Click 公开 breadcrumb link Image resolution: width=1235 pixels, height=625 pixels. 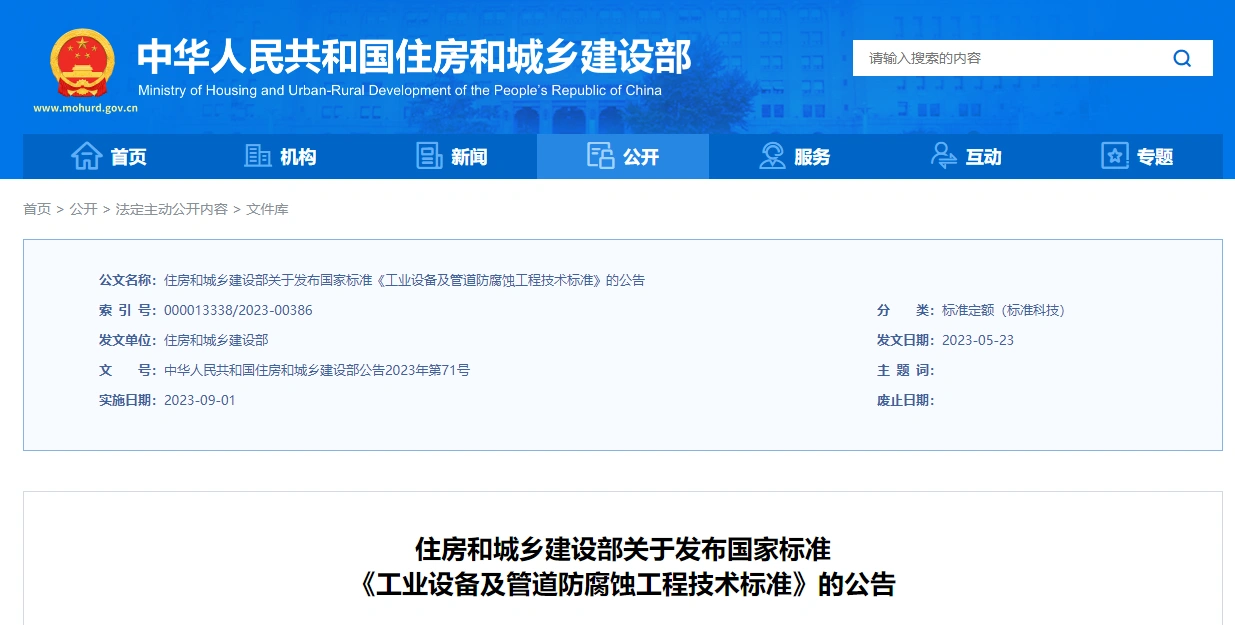(x=83, y=209)
